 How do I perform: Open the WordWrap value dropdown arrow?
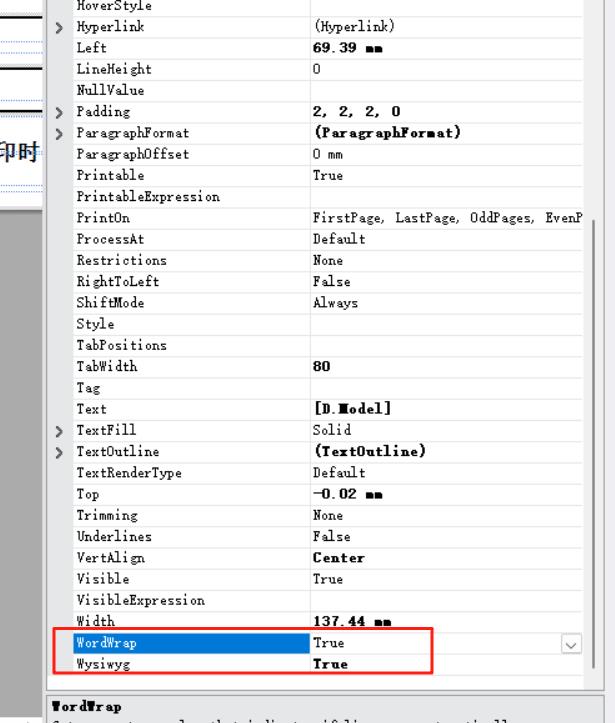[x=571, y=644]
